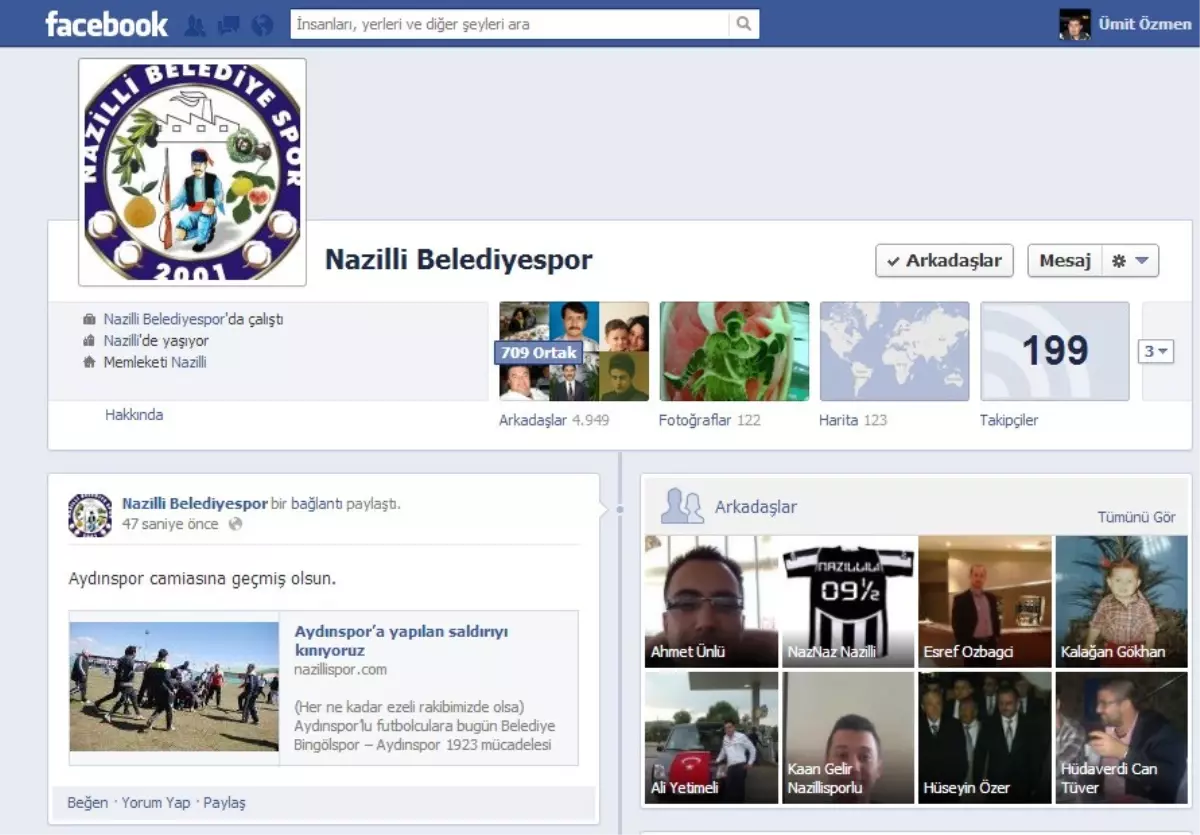Click the search input field
This screenshot has width=1200, height=835.
point(510,24)
